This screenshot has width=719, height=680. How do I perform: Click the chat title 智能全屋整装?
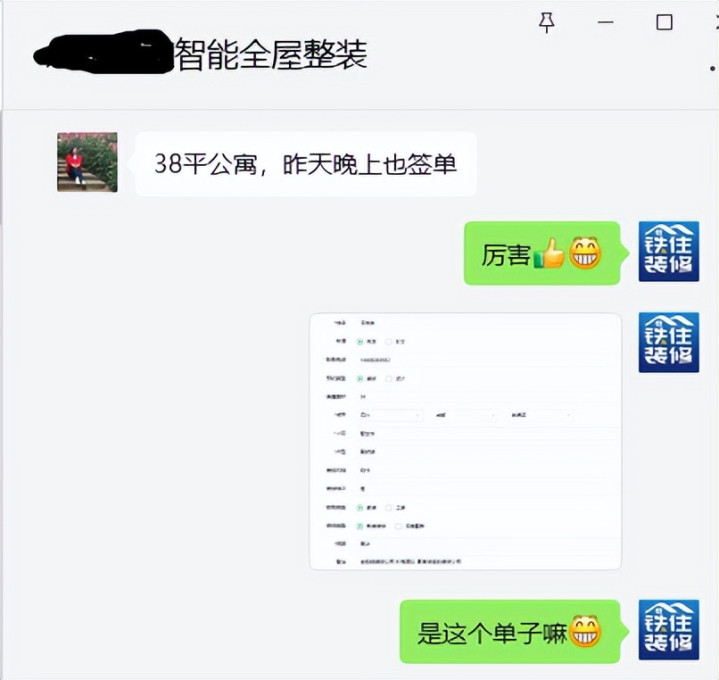tap(271, 55)
